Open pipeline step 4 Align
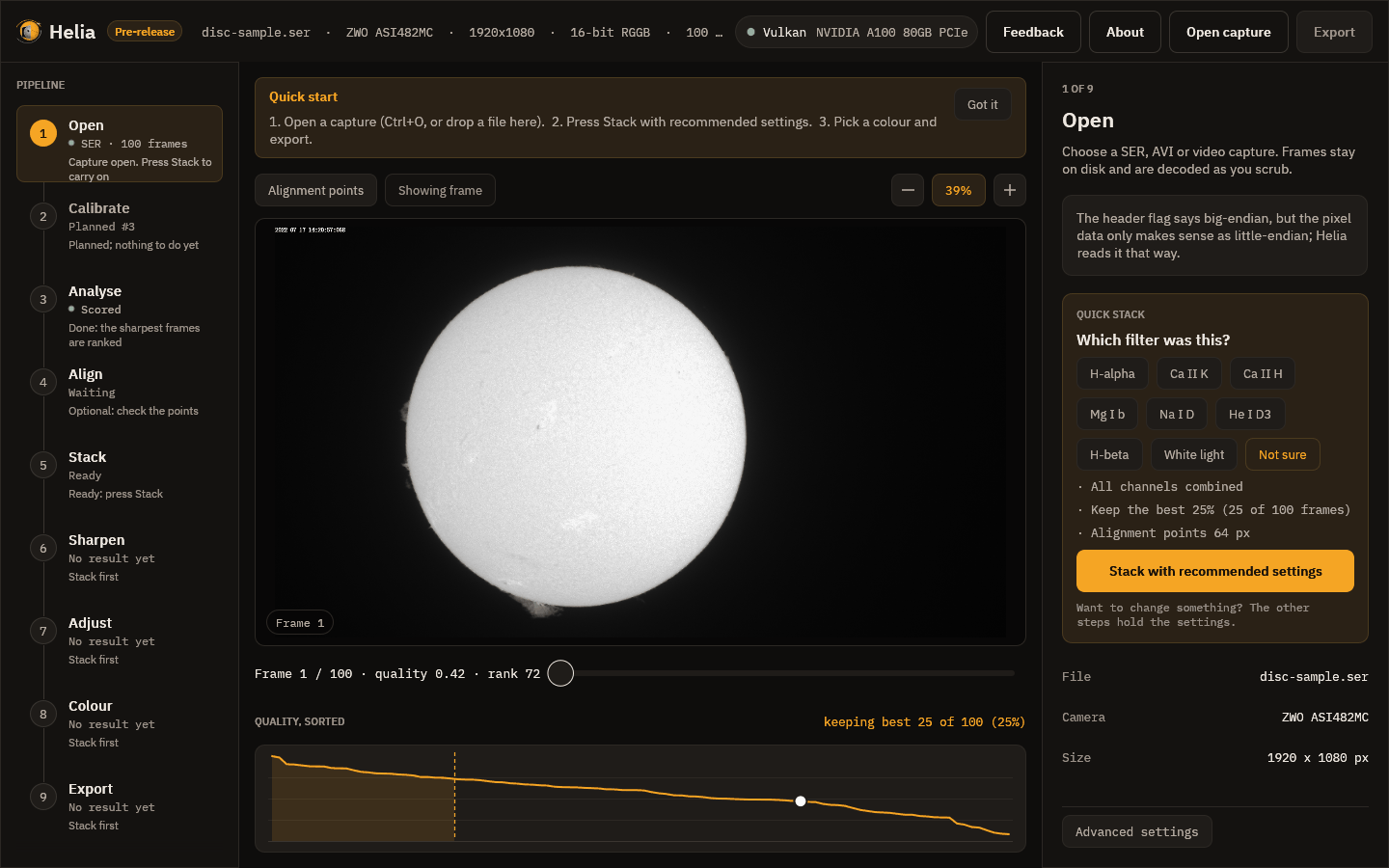The image size is (1389, 868). tap(120, 393)
